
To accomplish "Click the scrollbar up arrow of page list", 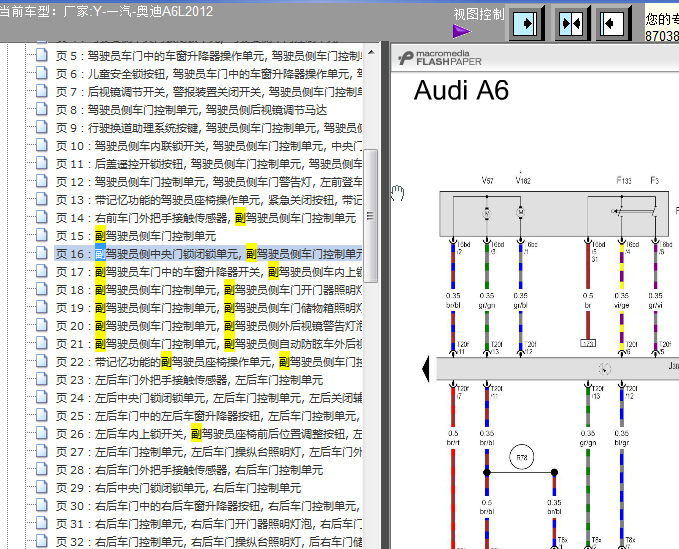I will (371, 53).
